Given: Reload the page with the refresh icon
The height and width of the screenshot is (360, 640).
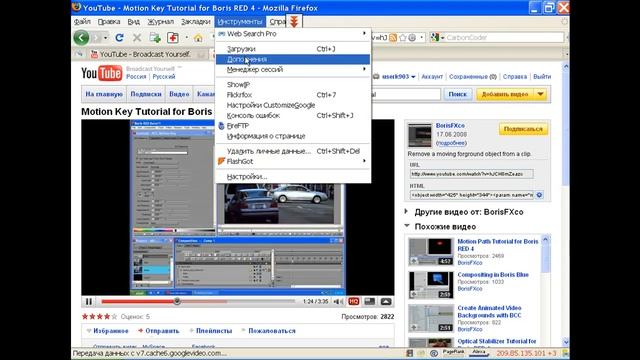Looking at the screenshot, I should click(119, 38).
